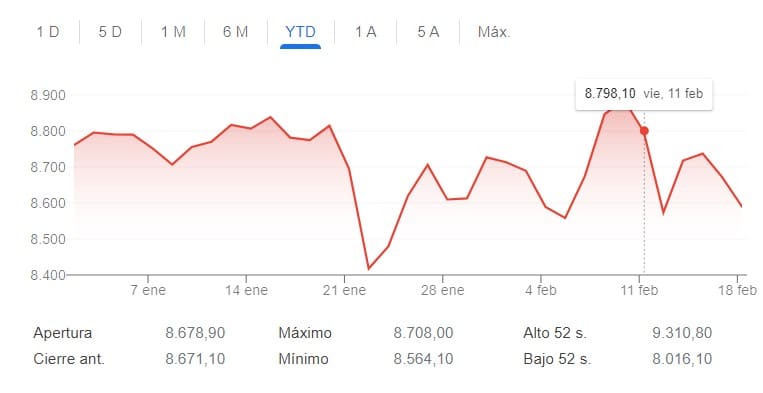Click the 21 ene date label
Image resolution: width=763 pixels, height=393 pixels.
tap(344, 290)
